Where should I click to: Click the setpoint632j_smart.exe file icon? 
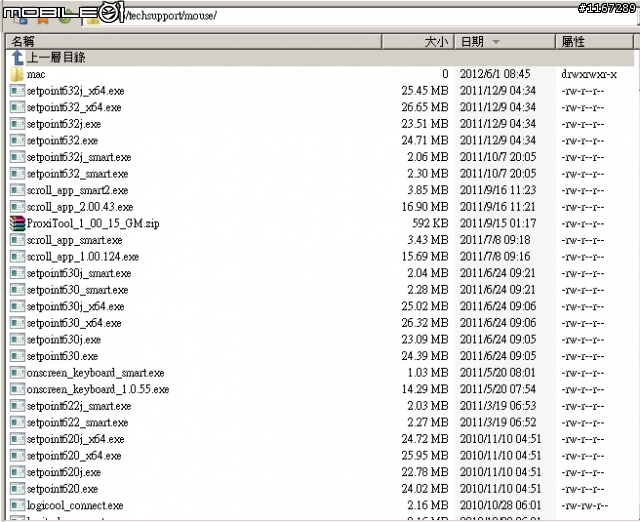17,157
